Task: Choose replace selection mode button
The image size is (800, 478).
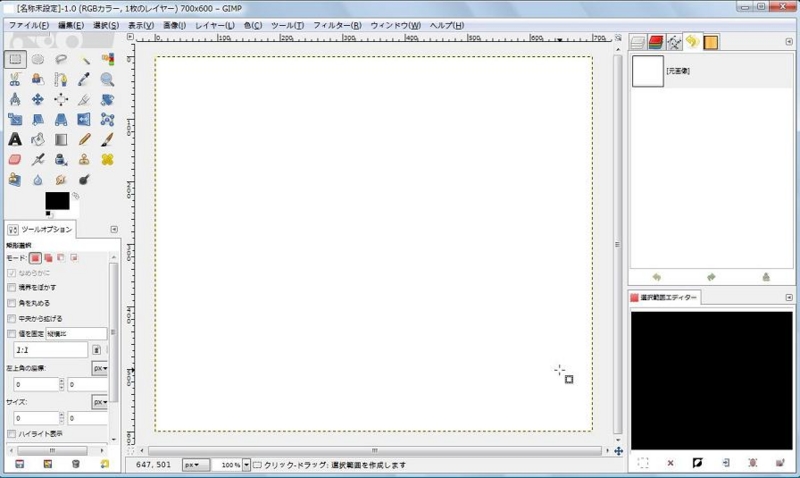Action: point(35,258)
